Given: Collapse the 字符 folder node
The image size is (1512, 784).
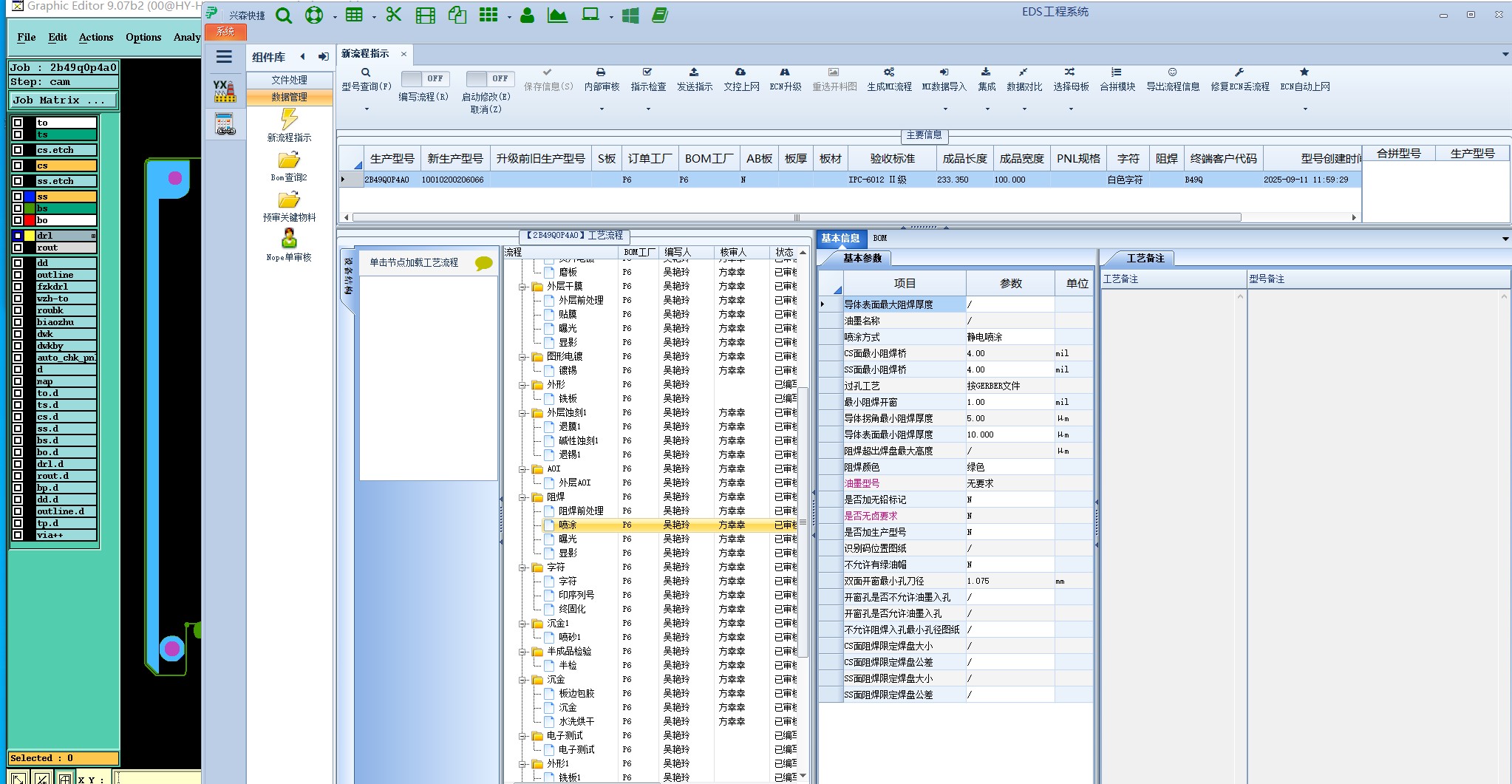Looking at the screenshot, I should pyautogui.click(x=522, y=567).
